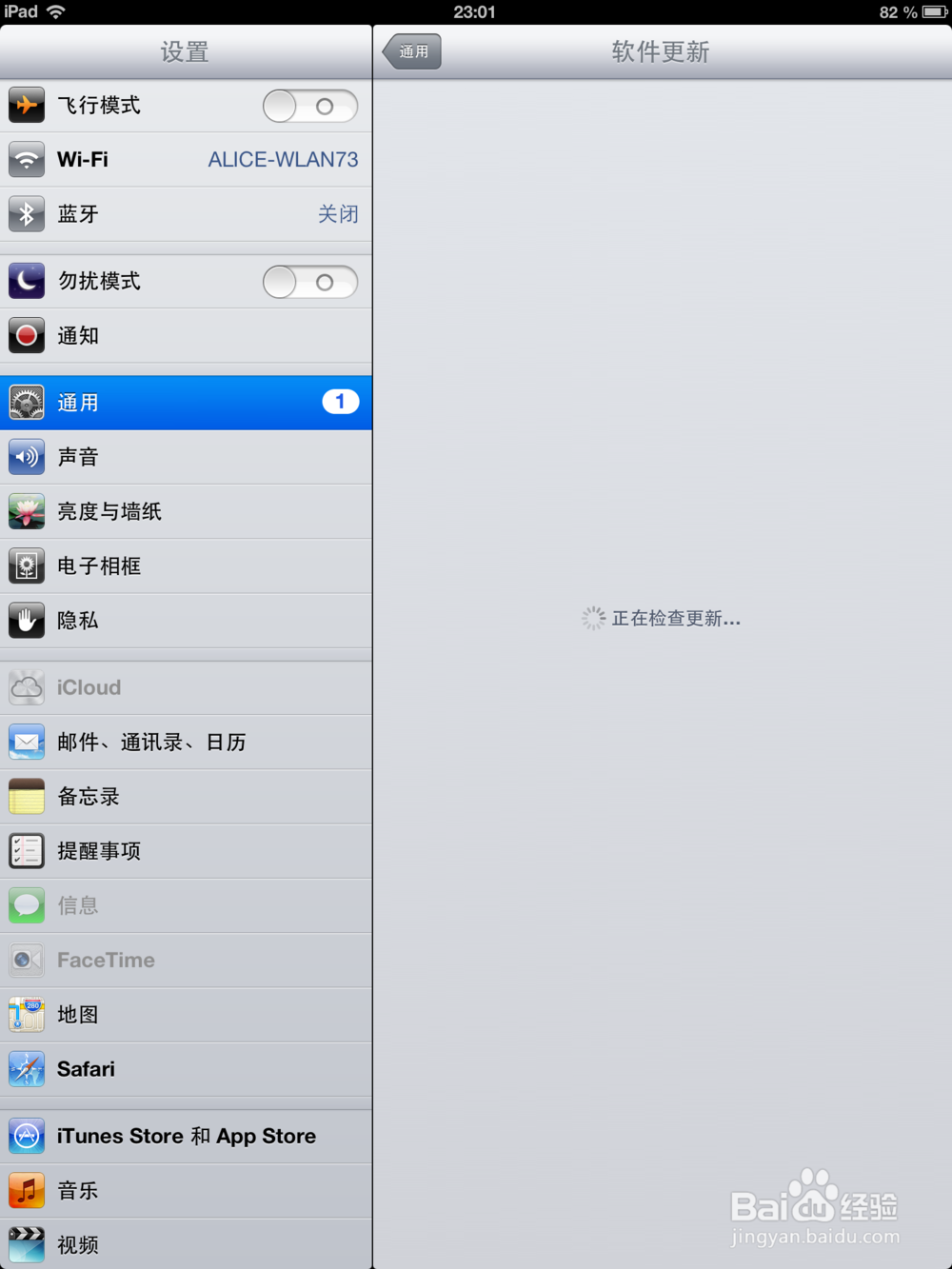This screenshot has width=952, height=1269.
Task: Open the iCloud settings icon
Action: (26, 687)
